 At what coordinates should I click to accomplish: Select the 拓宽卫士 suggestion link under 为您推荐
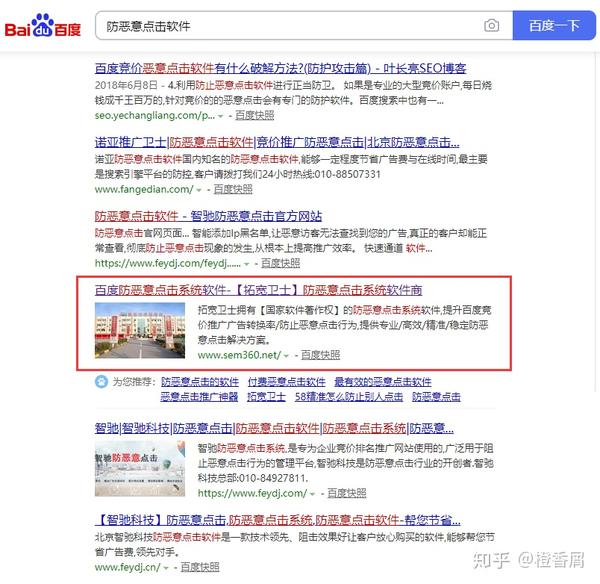[x=266, y=397]
